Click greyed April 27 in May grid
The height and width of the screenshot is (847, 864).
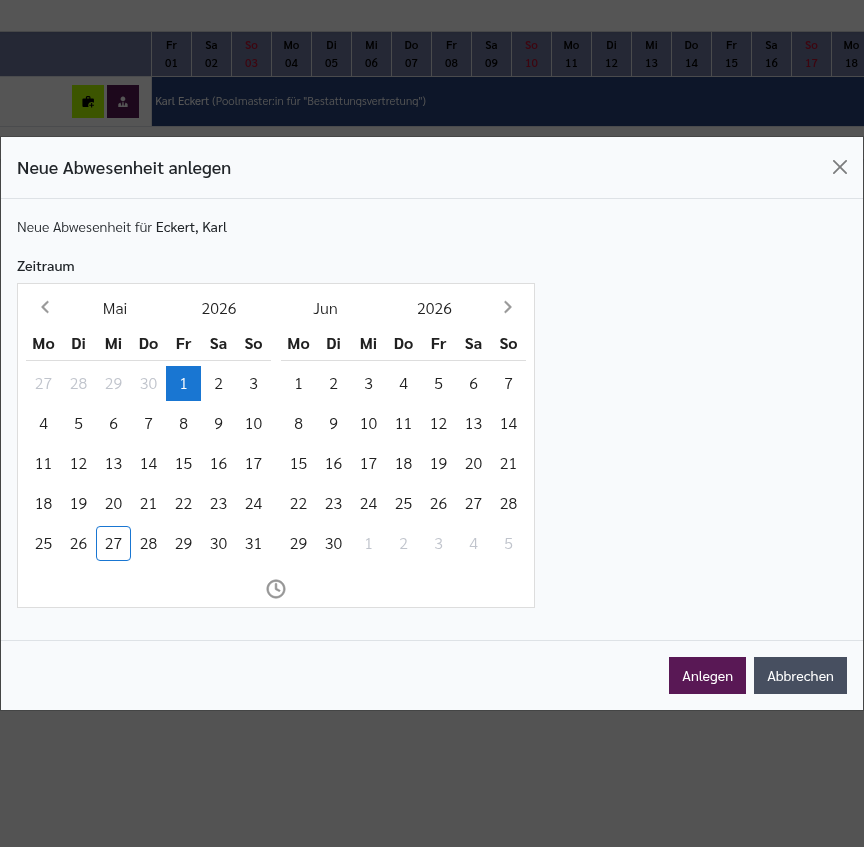point(44,384)
